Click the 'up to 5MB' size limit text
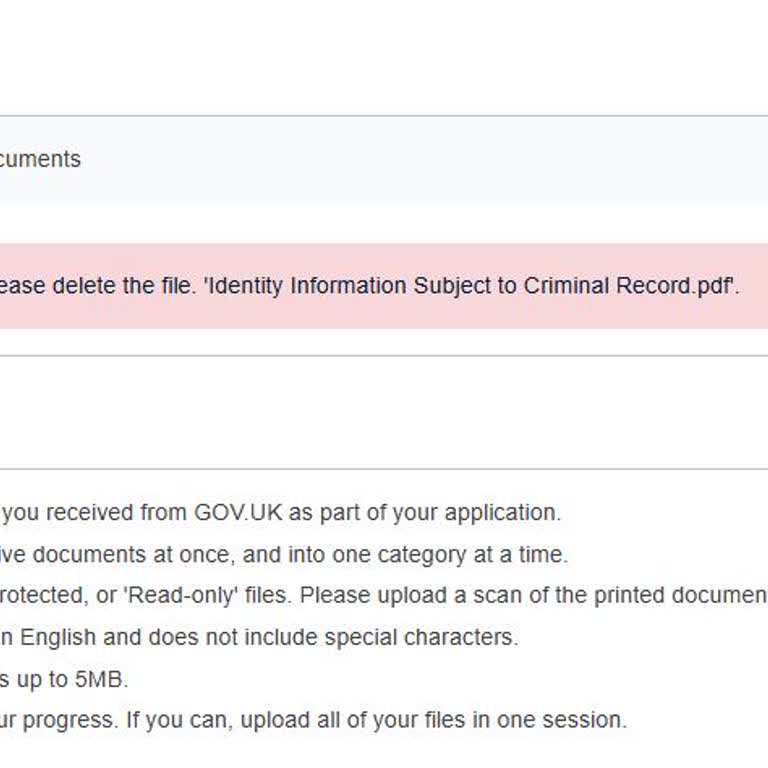The image size is (768, 768). (72, 679)
